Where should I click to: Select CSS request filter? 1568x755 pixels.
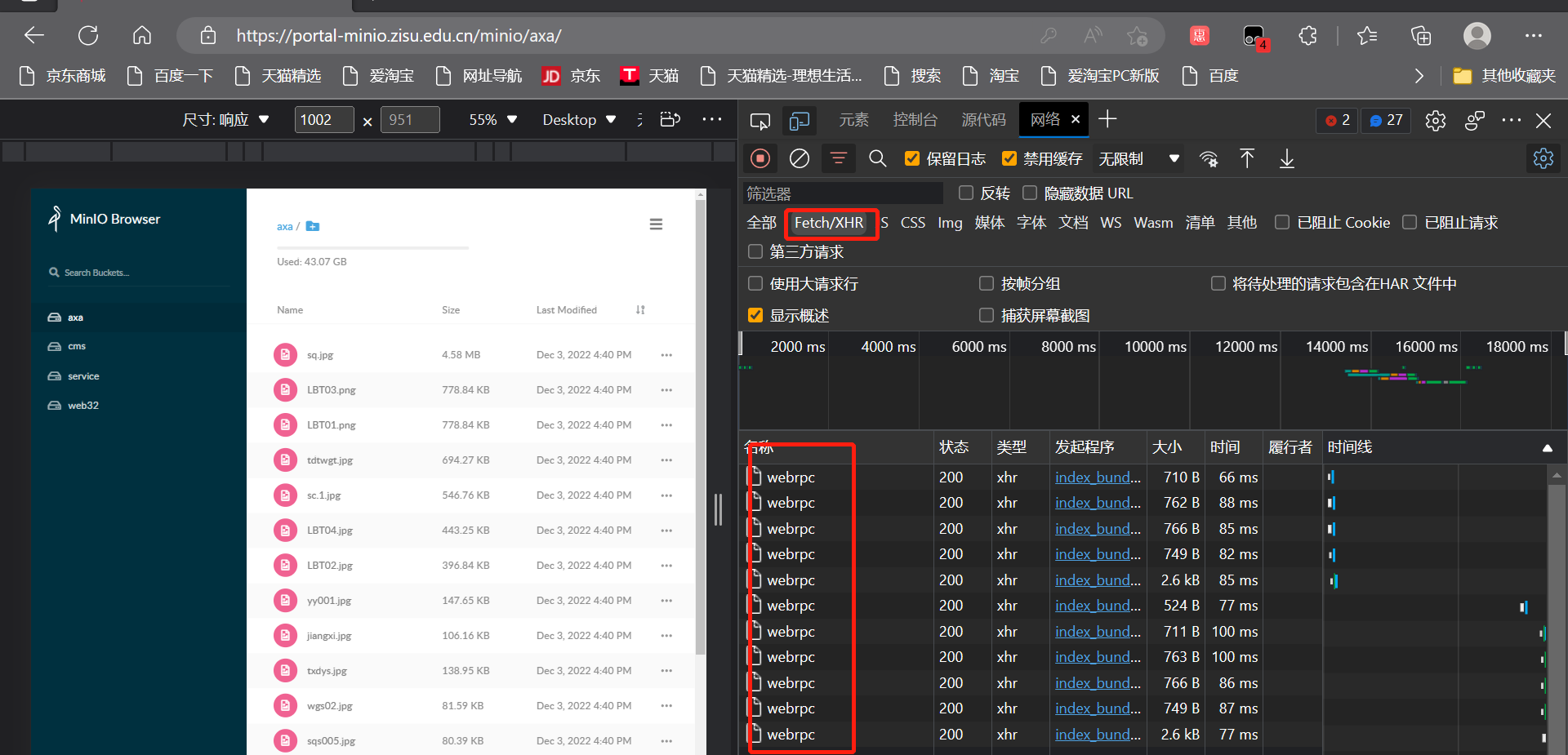click(x=913, y=223)
